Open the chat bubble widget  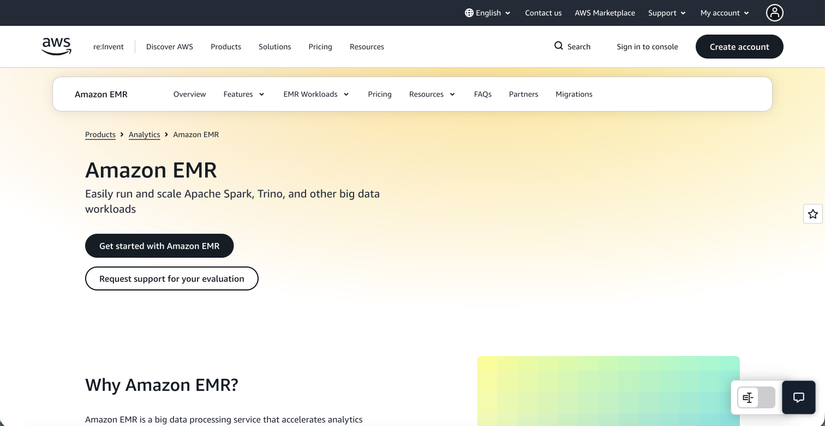pos(799,398)
